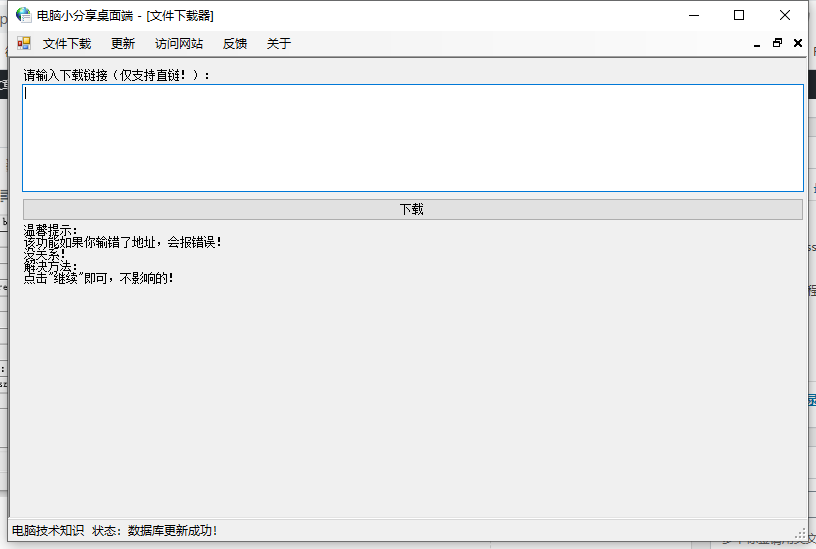
Task: Close the inner 文件下载器 child window
Action: click(x=797, y=43)
